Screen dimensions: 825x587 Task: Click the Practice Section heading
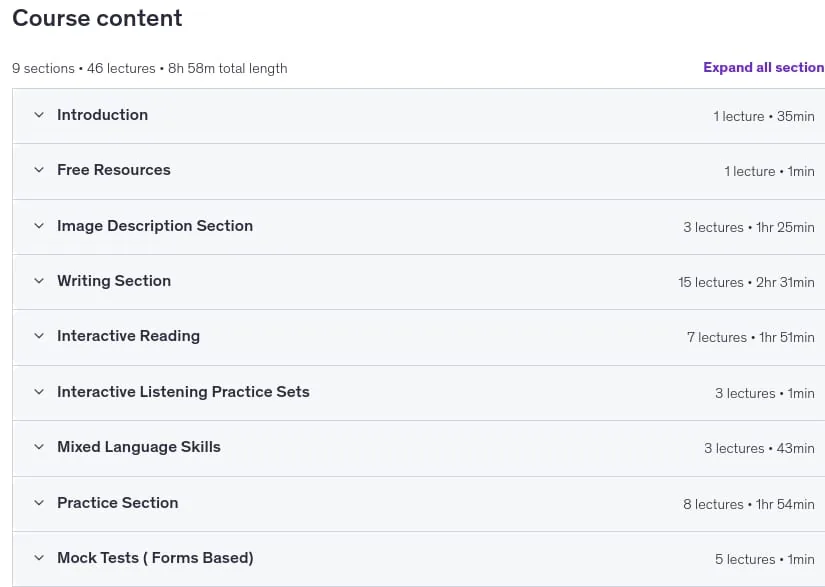(x=118, y=503)
